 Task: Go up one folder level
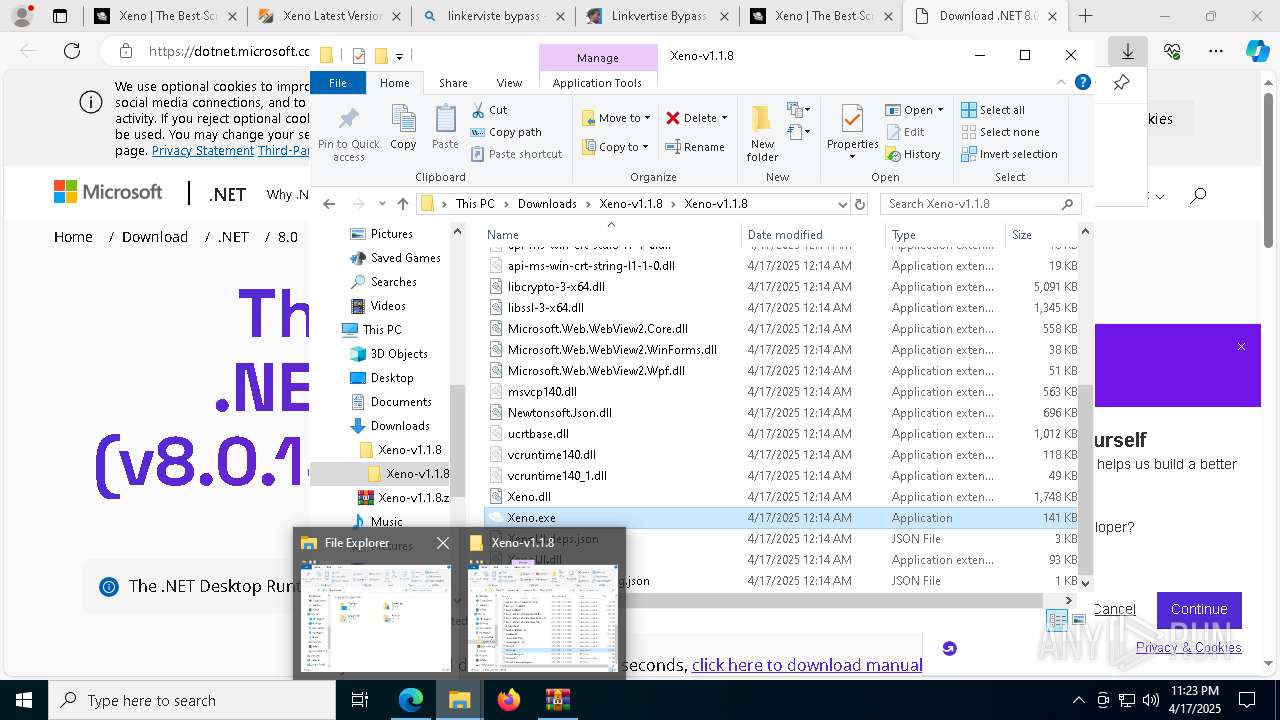[x=402, y=204]
